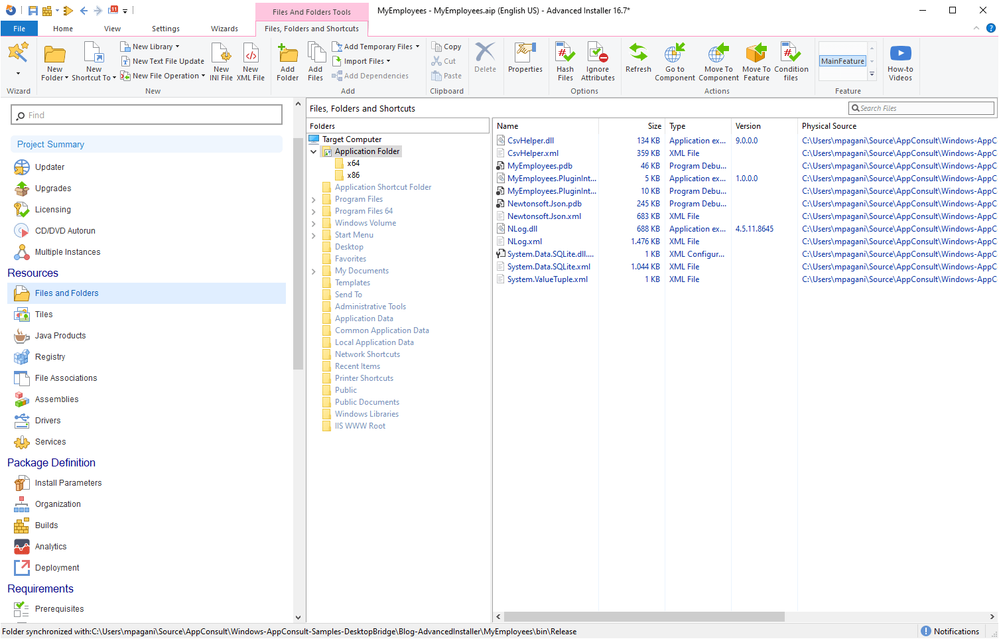Click Move To Feature icon
Screen dimensions: 999x639
point(756,62)
